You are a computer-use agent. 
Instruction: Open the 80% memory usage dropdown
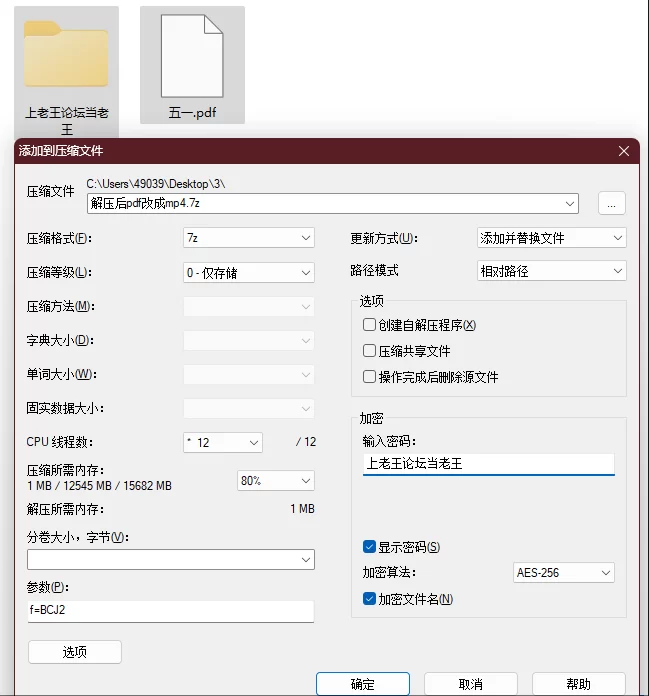(276, 481)
